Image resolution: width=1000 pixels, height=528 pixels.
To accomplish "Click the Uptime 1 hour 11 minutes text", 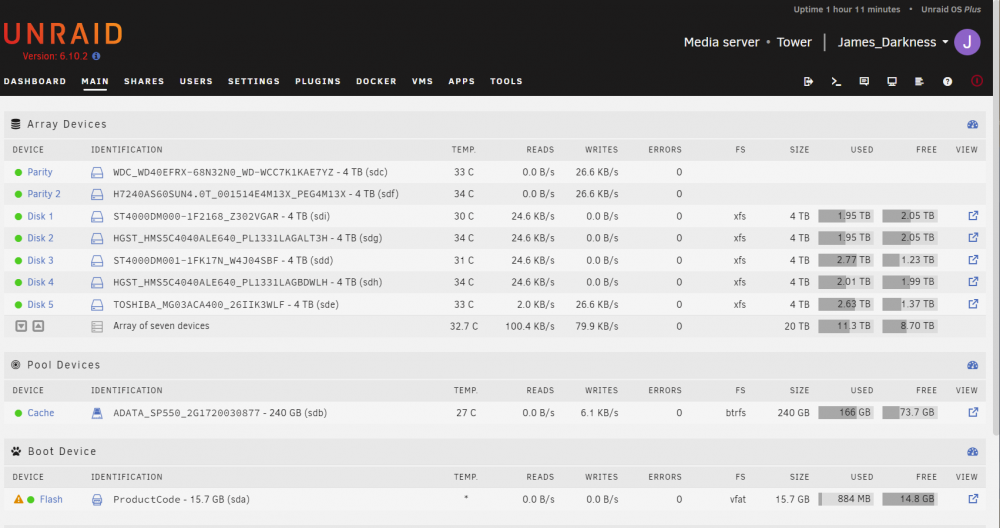I will click(846, 10).
